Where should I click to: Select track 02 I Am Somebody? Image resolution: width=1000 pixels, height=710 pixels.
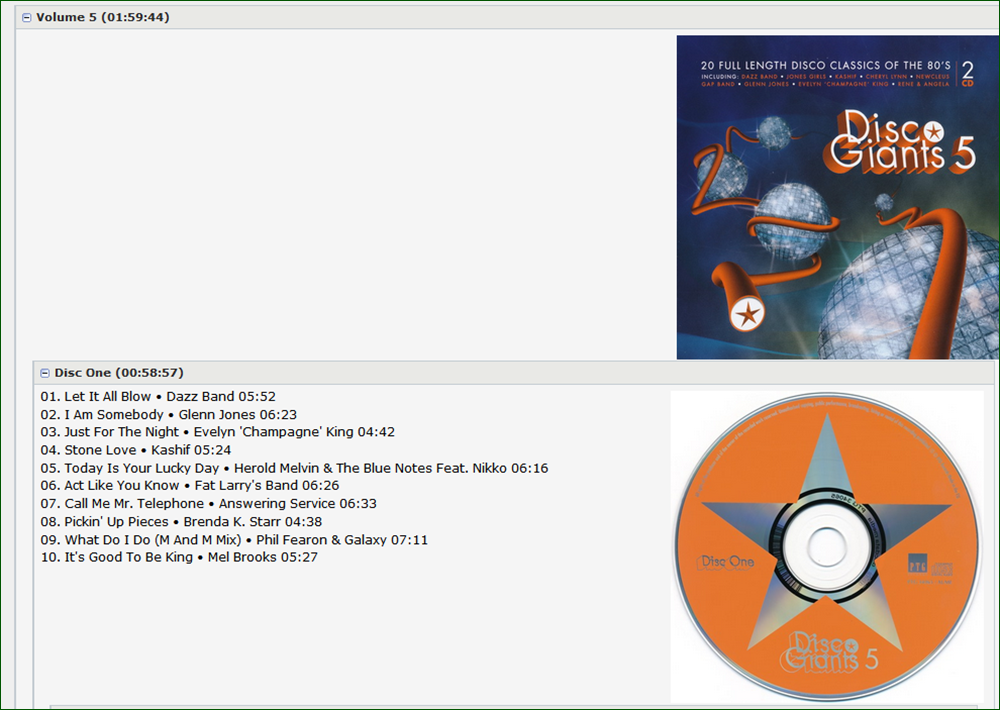pyautogui.click(x=168, y=415)
